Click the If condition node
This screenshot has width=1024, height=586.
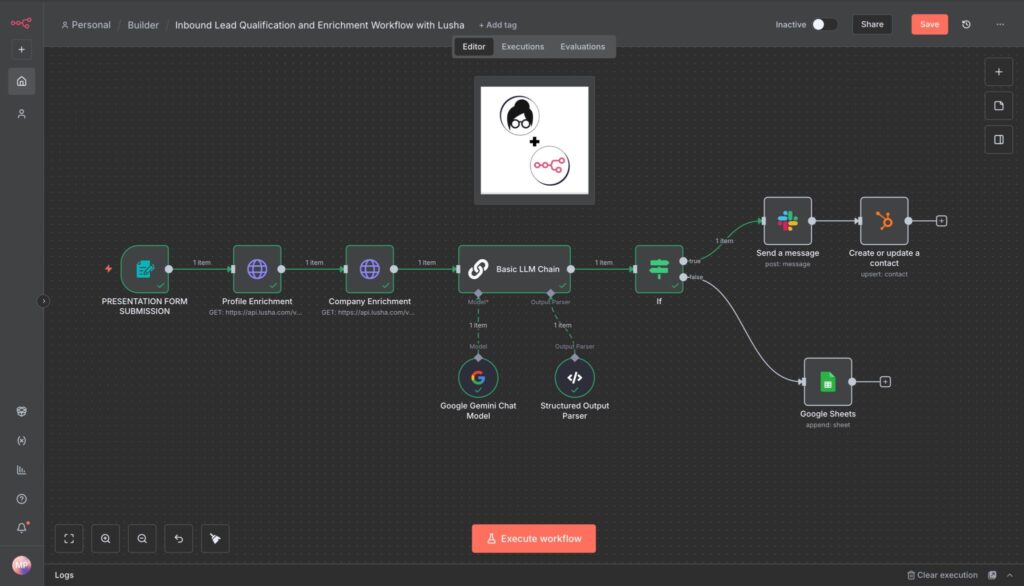(x=659, y=269)
